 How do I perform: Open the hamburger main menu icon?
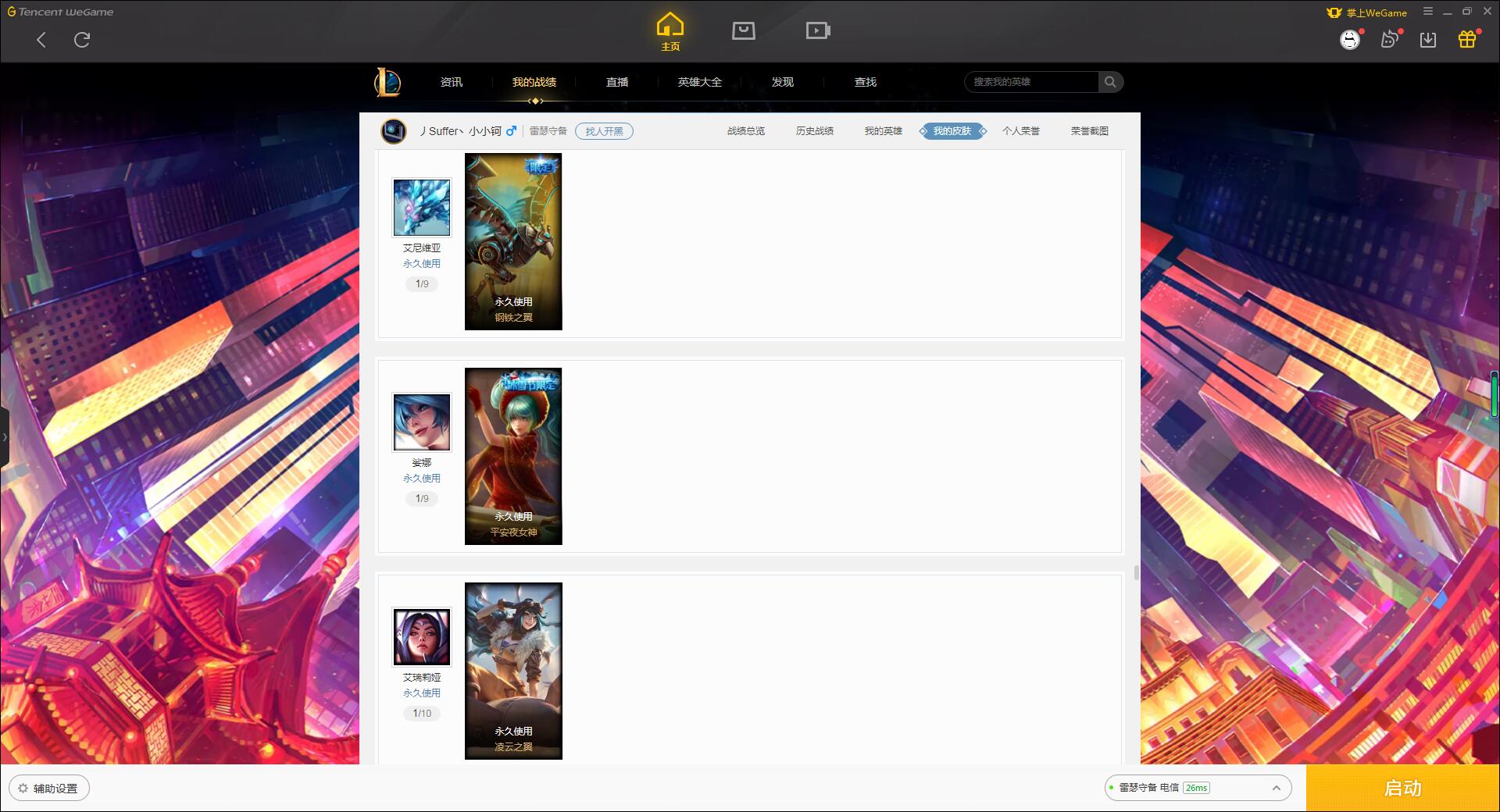coord(1428,12)
